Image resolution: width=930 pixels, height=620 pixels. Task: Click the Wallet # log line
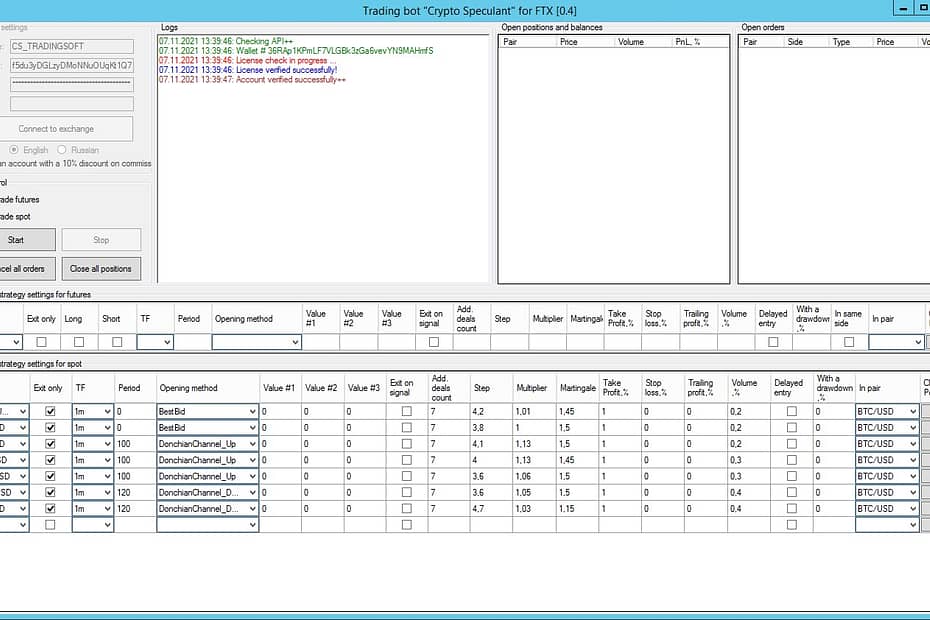click(x=296, y=50)
